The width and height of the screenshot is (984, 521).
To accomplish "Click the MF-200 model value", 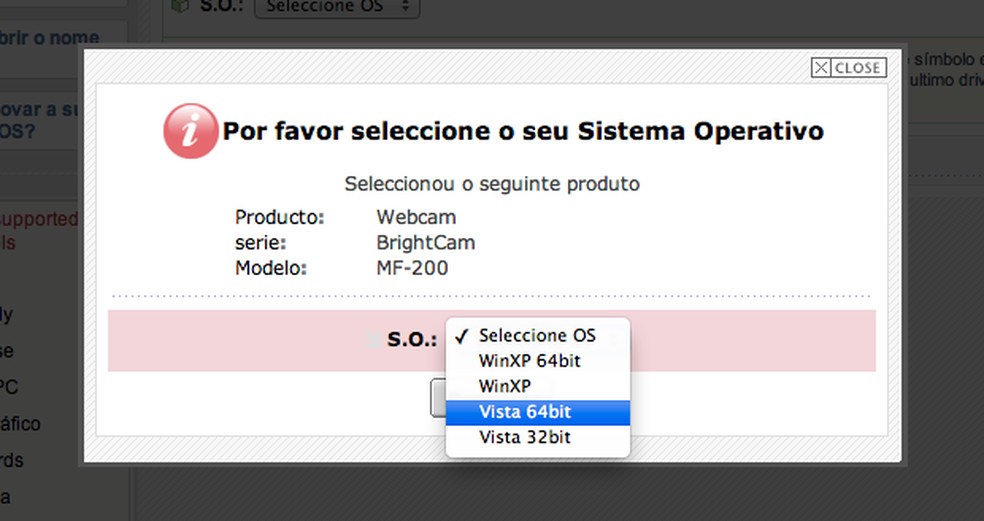I will (412, 268).
